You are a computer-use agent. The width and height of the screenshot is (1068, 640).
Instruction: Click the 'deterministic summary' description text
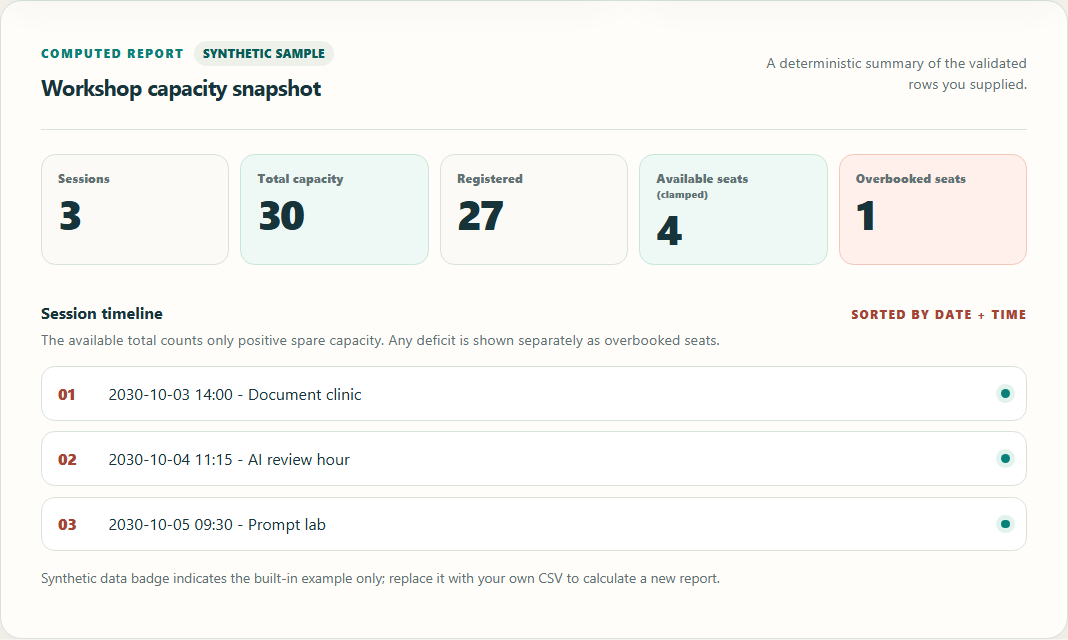coord(896,74)
